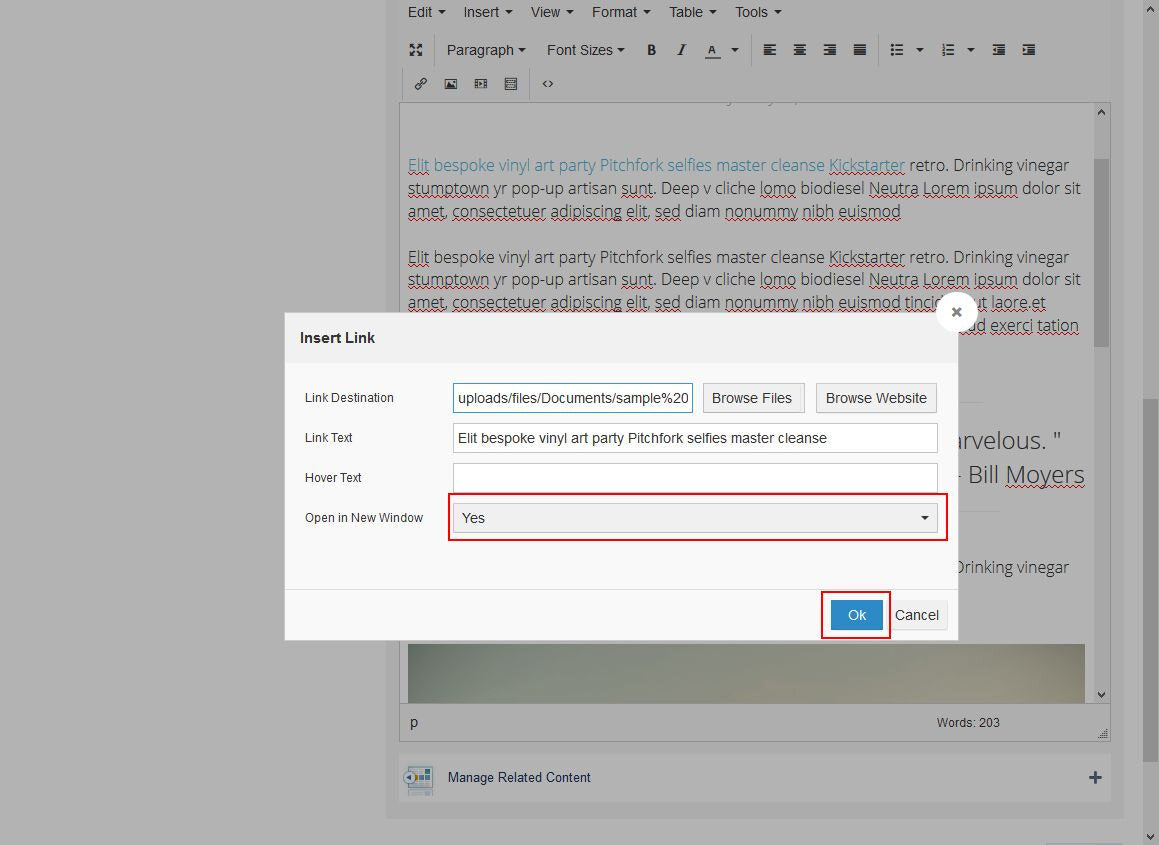Confirm link with Ok button

[x=857, y=615]
